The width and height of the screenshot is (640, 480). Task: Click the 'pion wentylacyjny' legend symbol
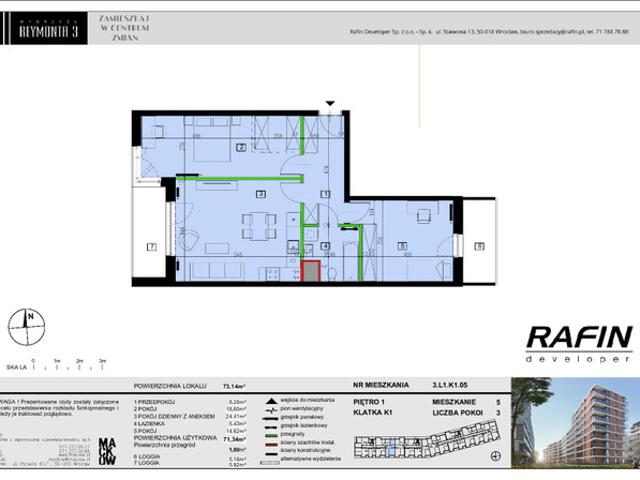click(271, 409)
